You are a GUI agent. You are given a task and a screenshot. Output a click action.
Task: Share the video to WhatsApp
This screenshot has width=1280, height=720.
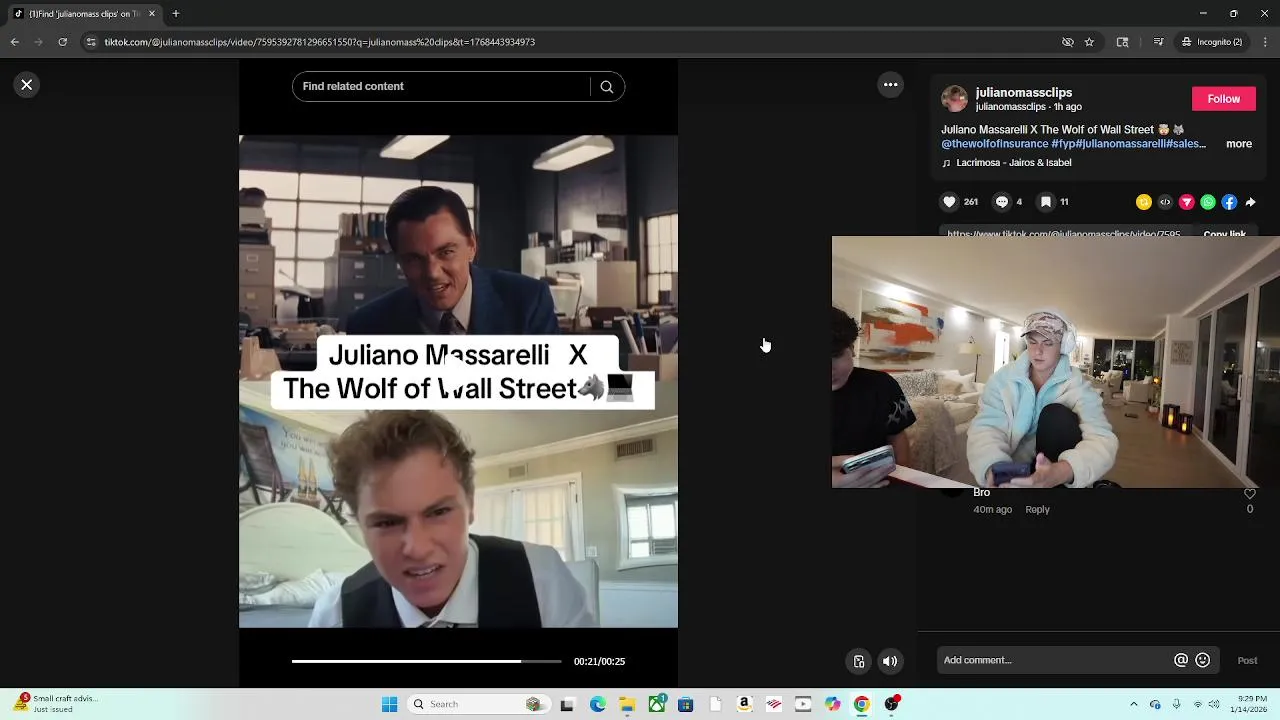point(1208,202)
